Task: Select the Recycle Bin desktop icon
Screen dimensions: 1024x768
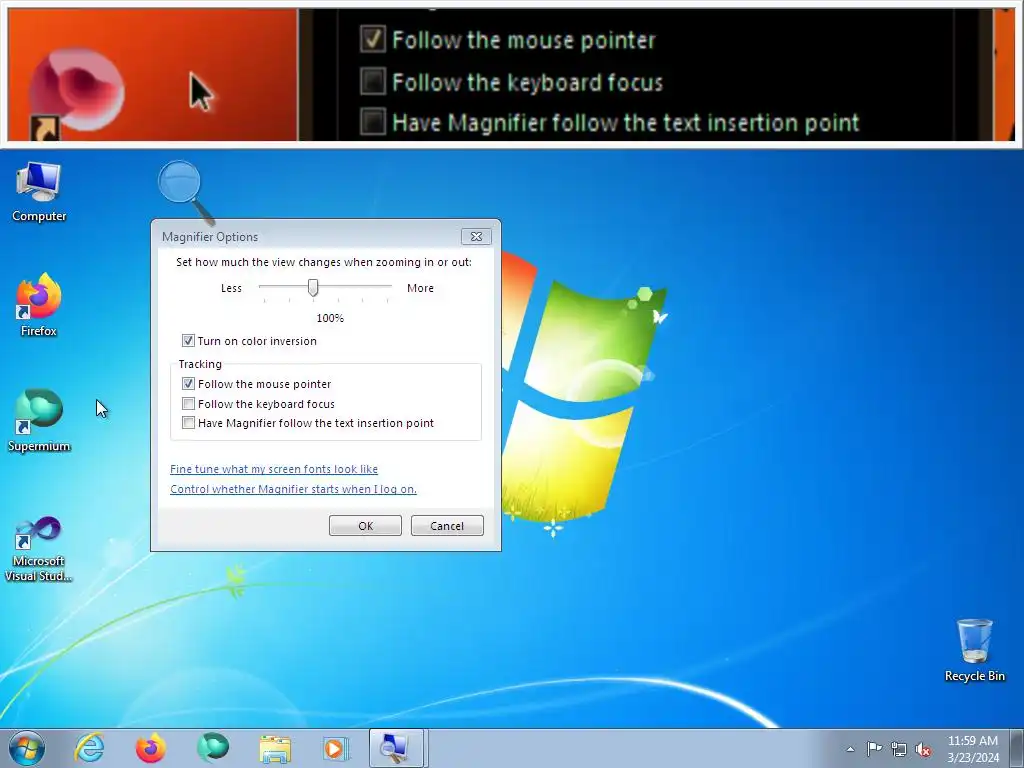Action: [x=974, y=650]
